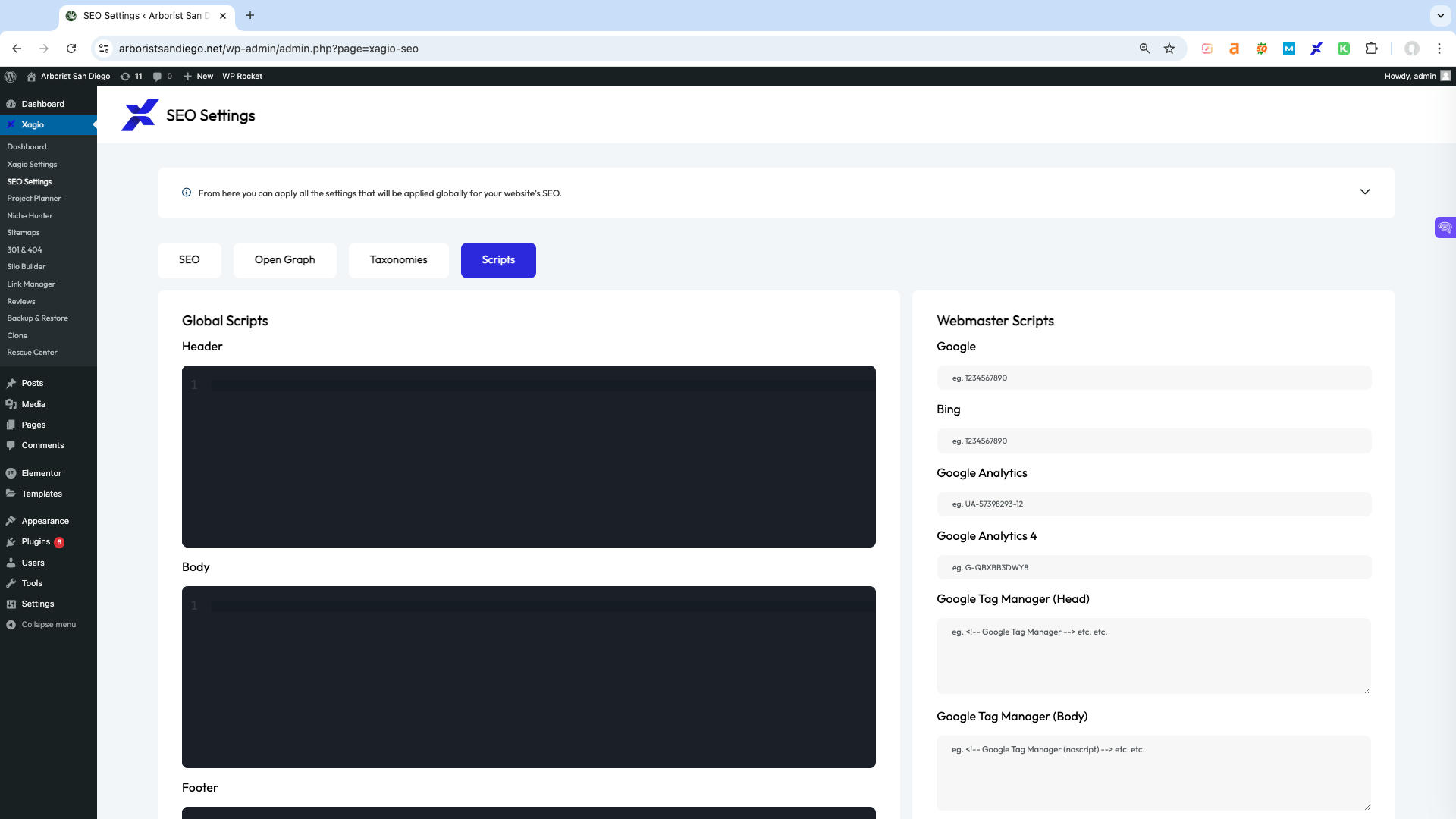
Task: Open the green 'K' browser extension
Action: click(1344, 49)
